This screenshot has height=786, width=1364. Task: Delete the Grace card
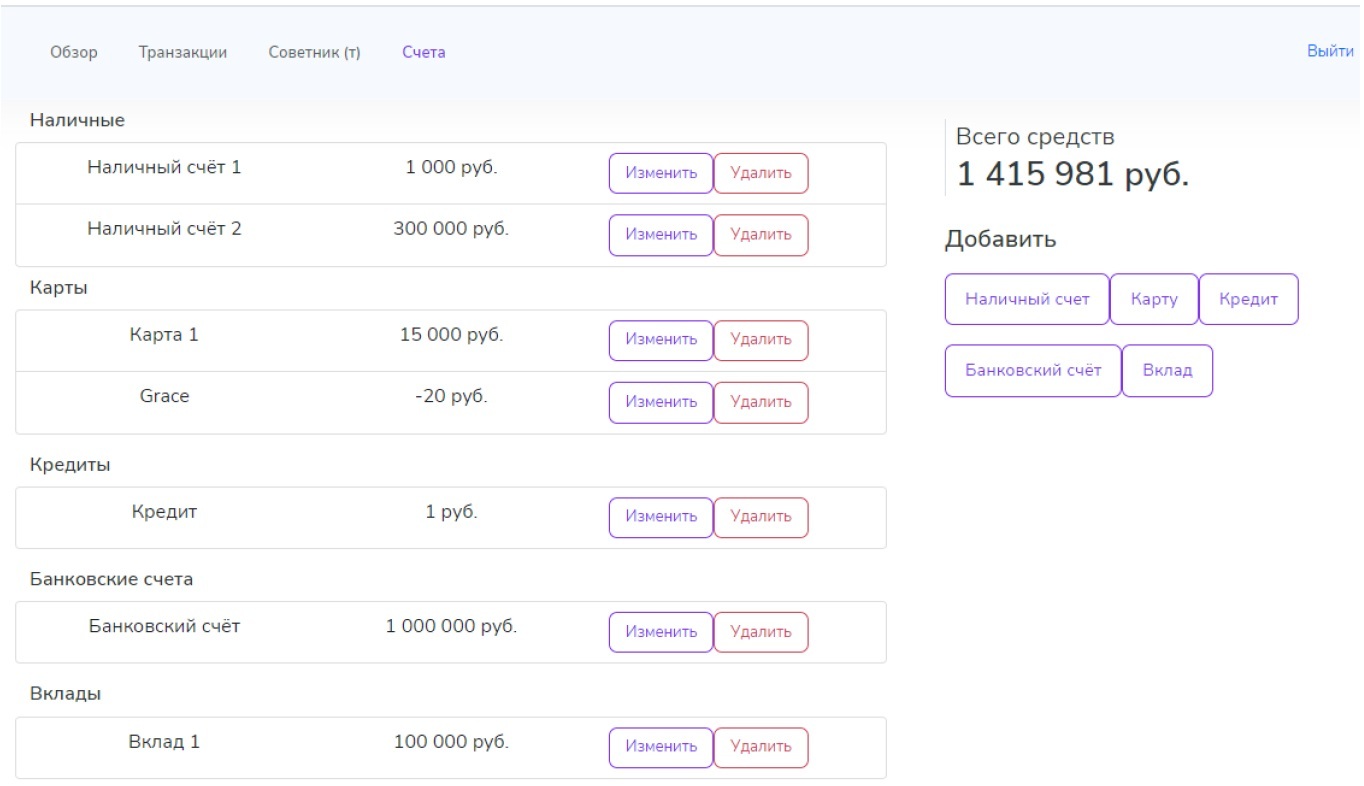pos(760,402)
